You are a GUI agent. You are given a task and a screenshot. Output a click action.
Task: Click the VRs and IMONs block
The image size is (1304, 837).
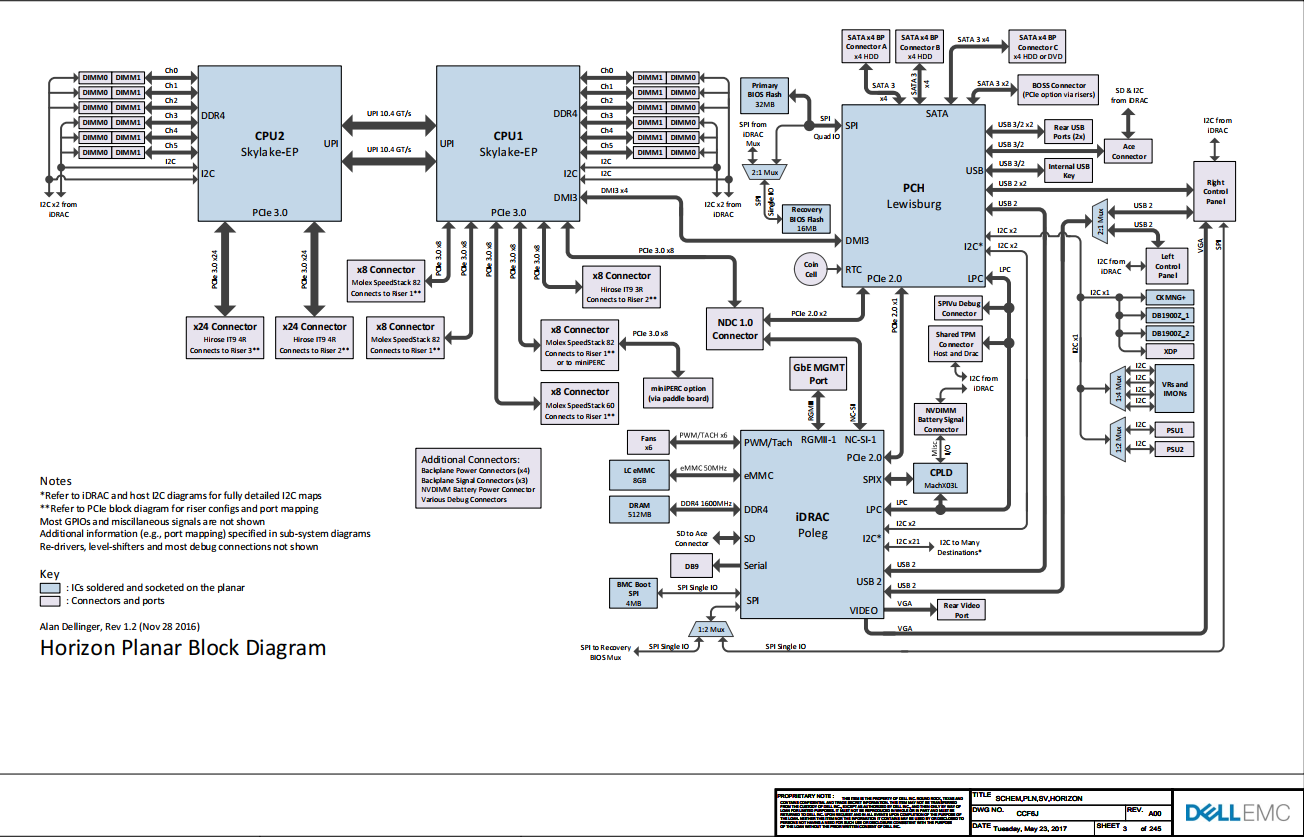pyautogui.click(x=1175, y=389)
